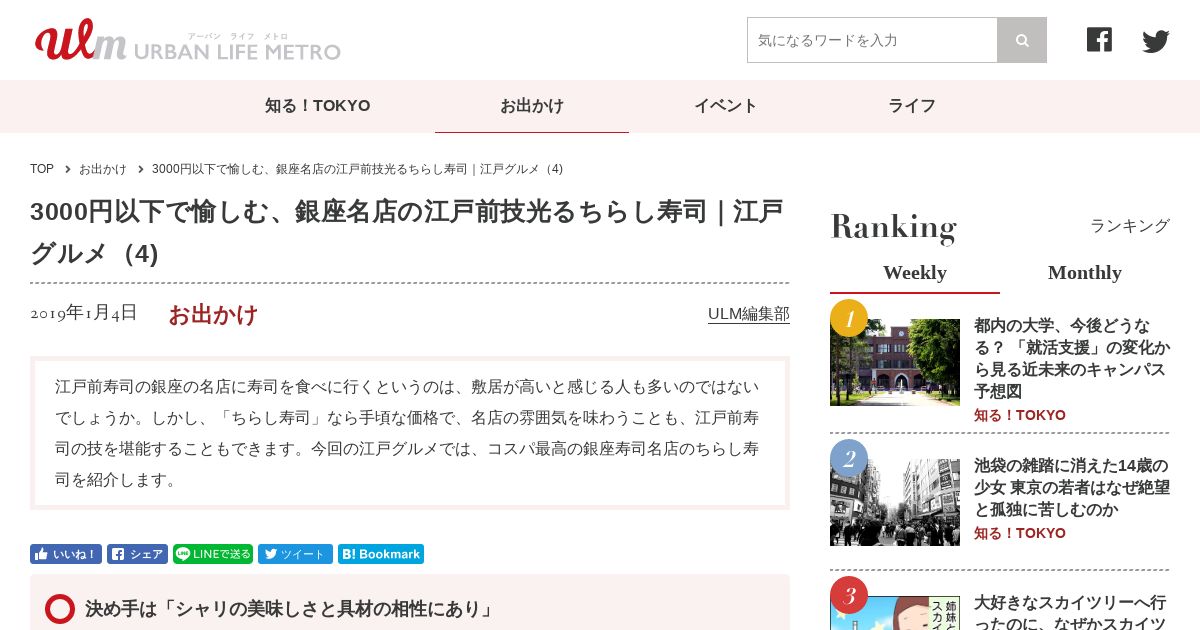Click the article summary paragraph 江戸前寿司の銀座の名店

[x=407, y=433]
